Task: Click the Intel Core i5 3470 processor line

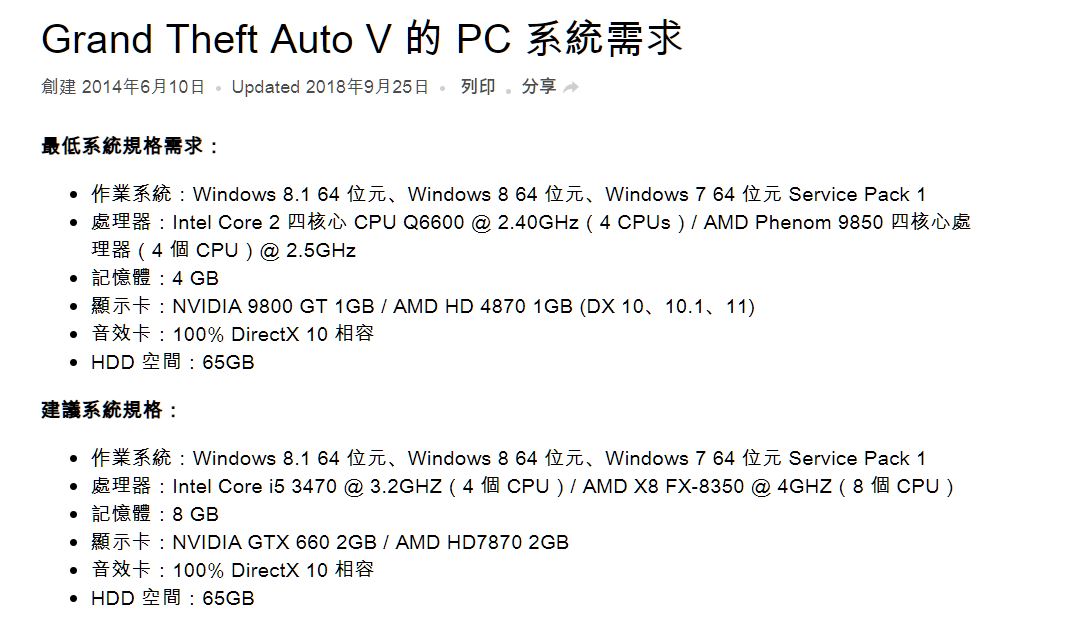Action: click(x=522, y=486)
